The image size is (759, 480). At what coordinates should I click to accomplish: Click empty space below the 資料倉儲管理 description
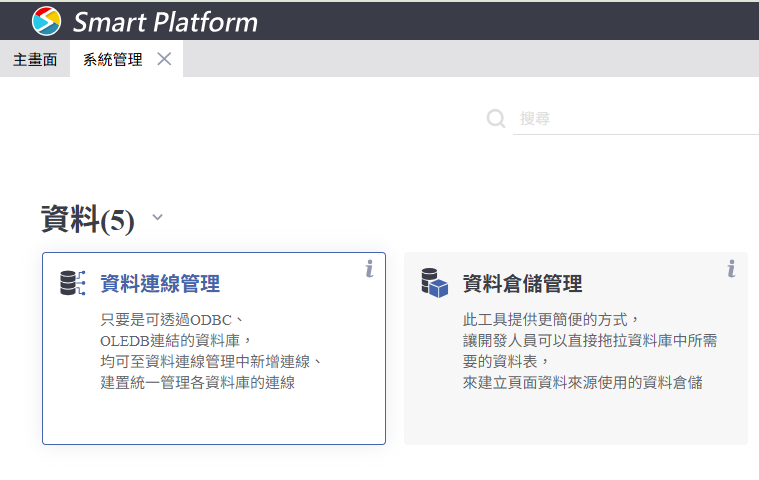pyautogui.click(x=575, y=420)
